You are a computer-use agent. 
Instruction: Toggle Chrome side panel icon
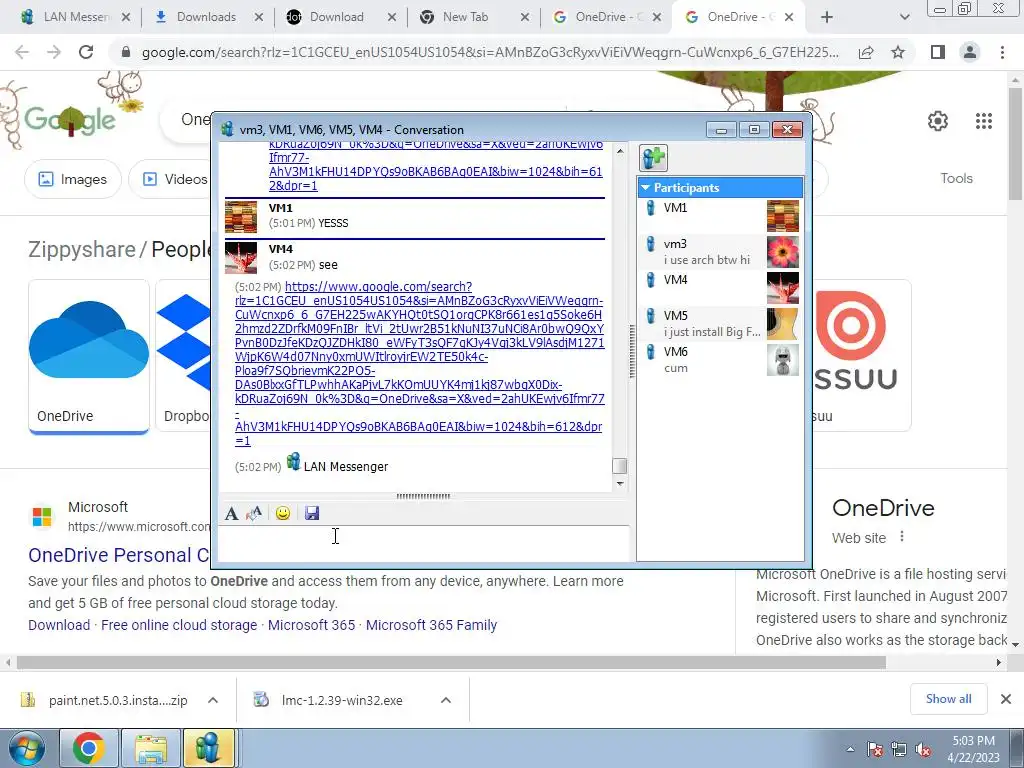click(x=938, y=52)
